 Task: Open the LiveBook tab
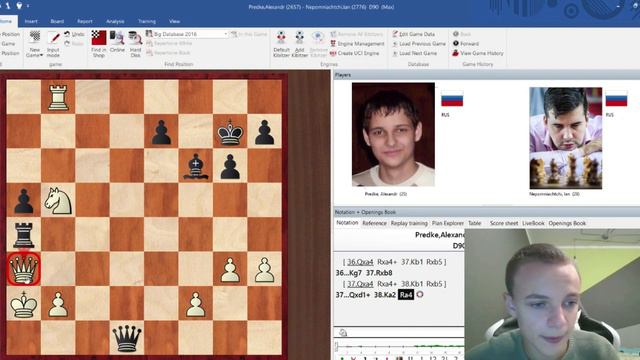tap(533, 223)
